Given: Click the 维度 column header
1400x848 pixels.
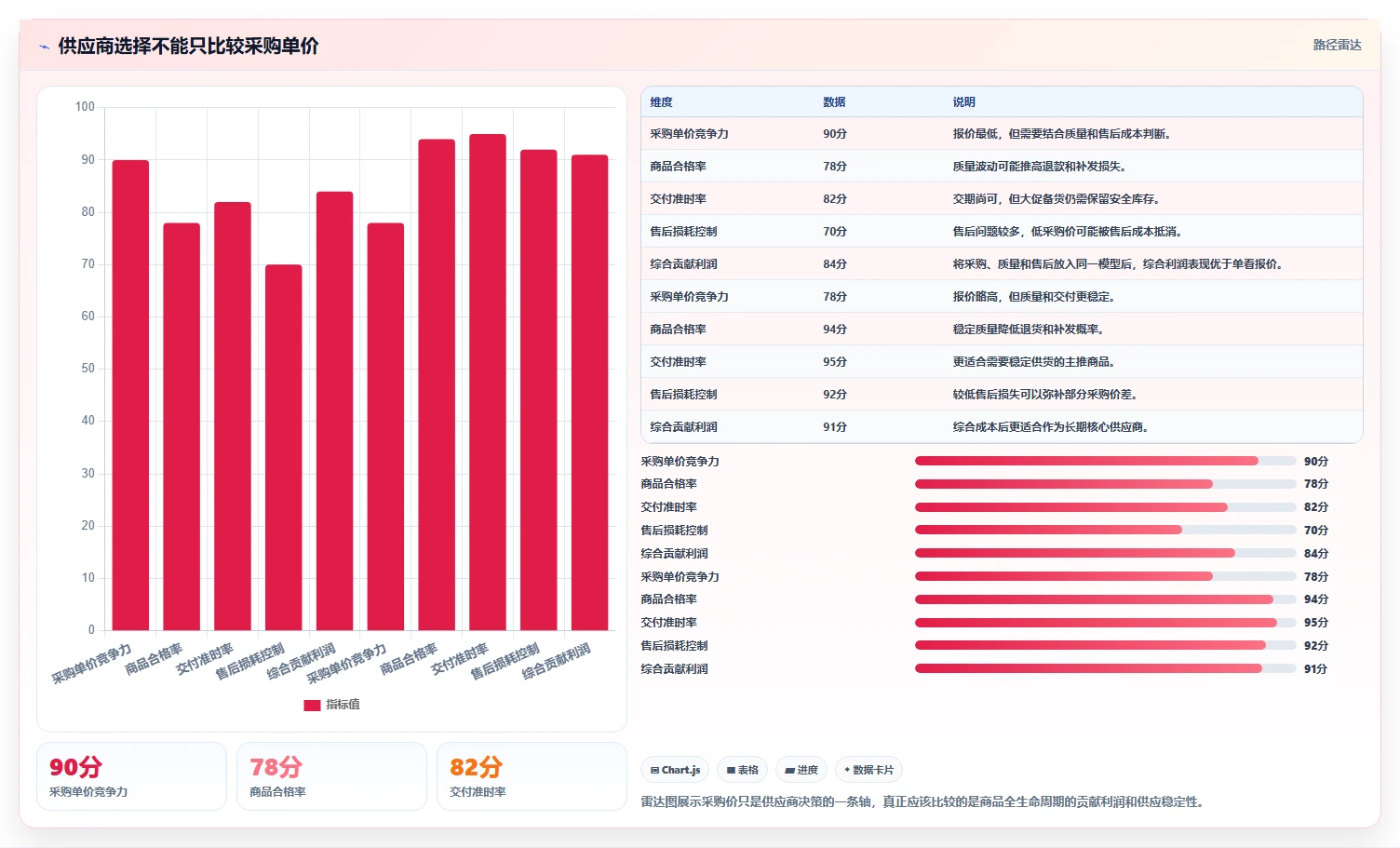Looking at the screenshot, I should pos(661,102).
